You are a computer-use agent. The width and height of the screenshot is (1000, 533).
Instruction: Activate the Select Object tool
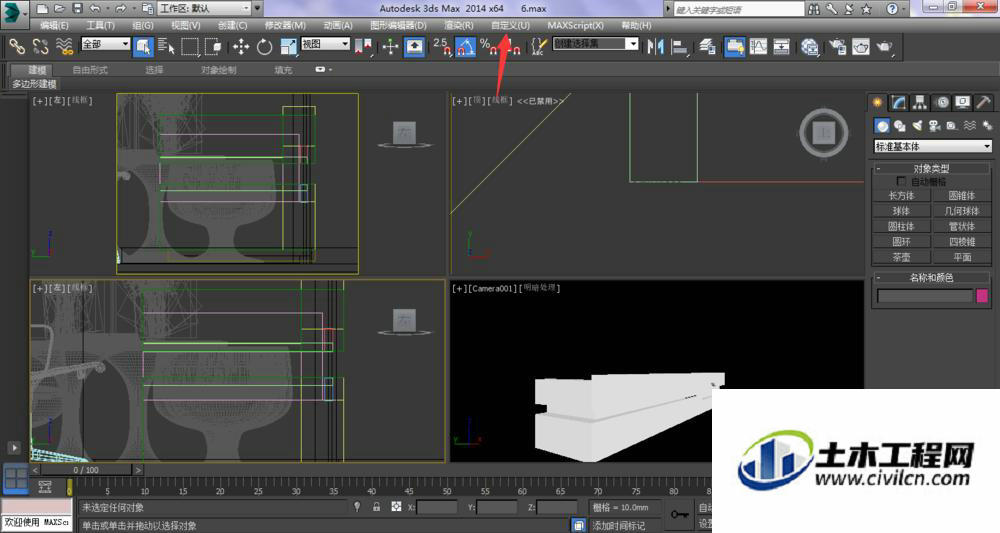143,46
